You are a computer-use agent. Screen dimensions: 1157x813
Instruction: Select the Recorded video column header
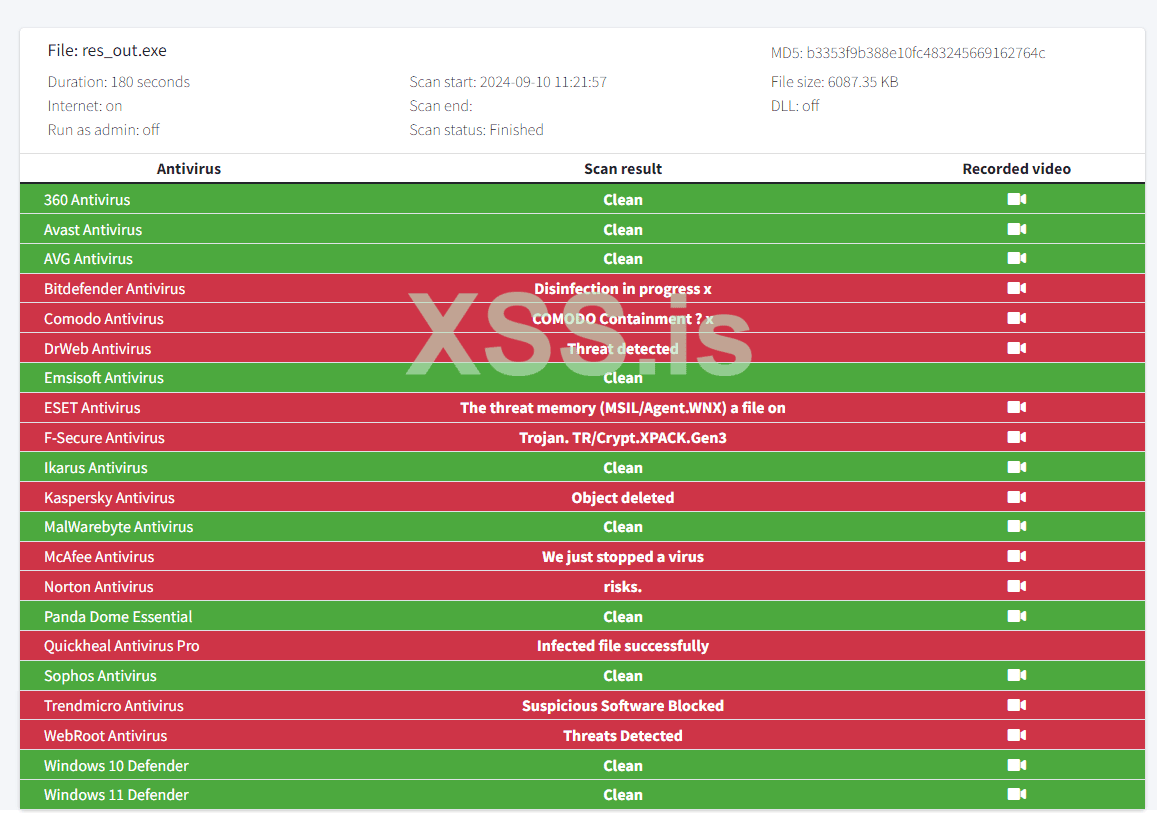(1016, 169)
